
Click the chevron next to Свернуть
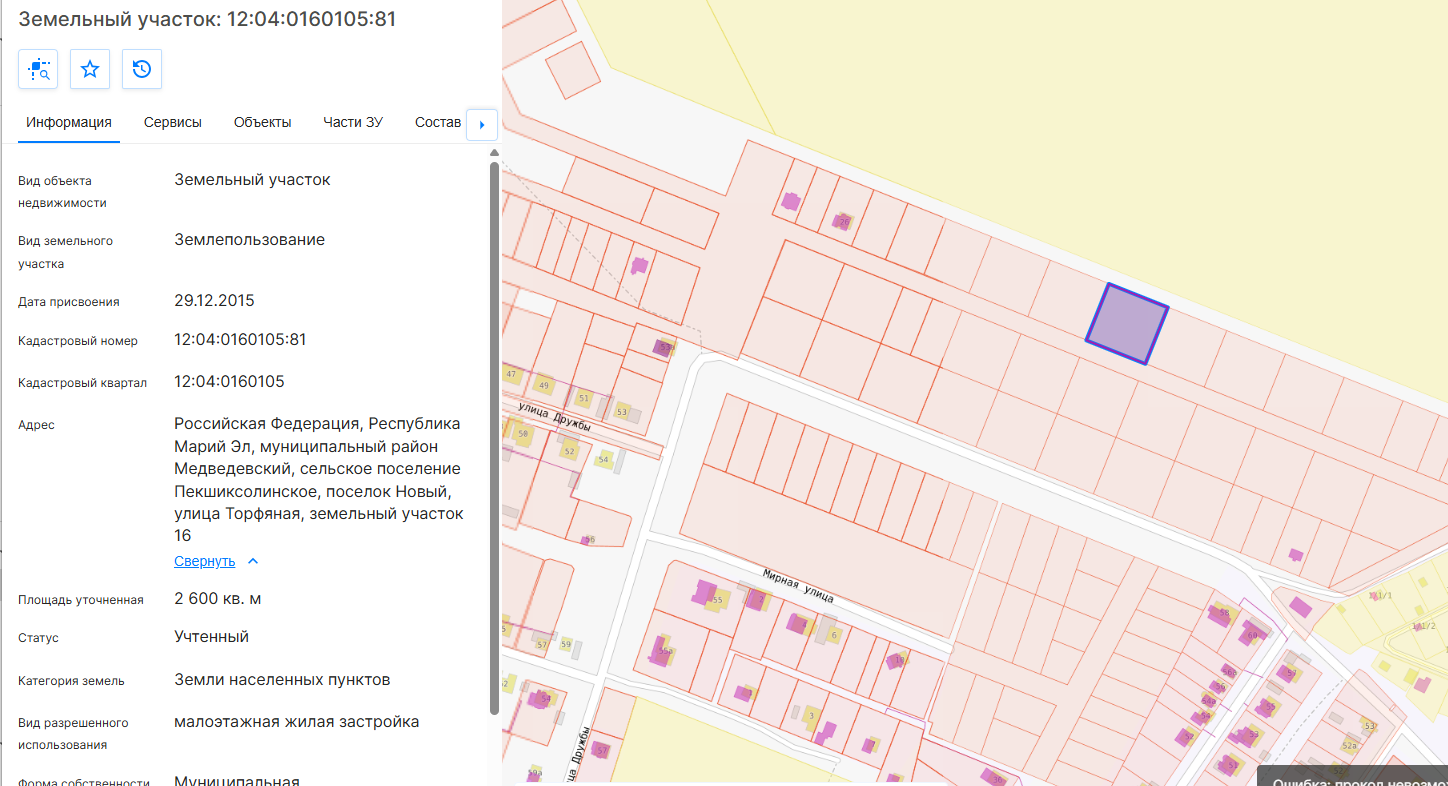[253, 561]
